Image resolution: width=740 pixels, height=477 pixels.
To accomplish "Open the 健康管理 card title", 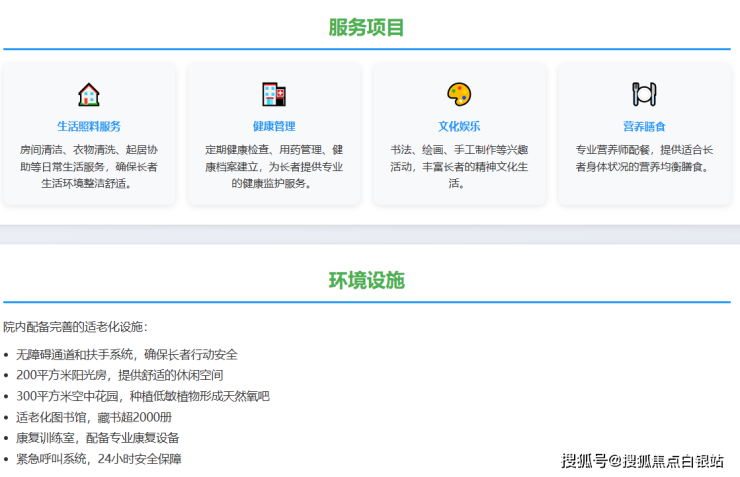I will pos(274,127).
